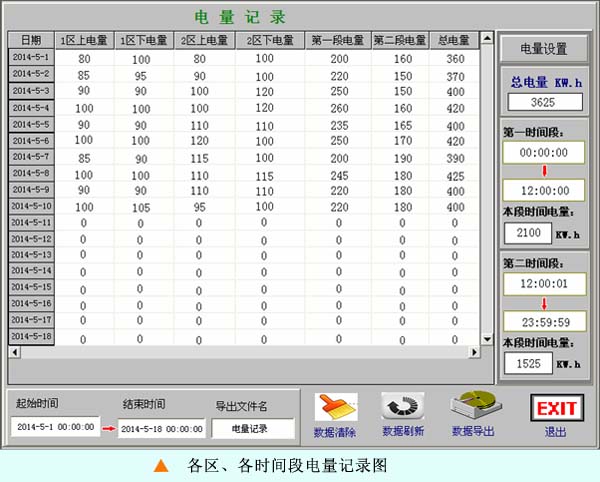
Task: Select the 2014-5-10 date row header
Action: (x=31, y=205)
